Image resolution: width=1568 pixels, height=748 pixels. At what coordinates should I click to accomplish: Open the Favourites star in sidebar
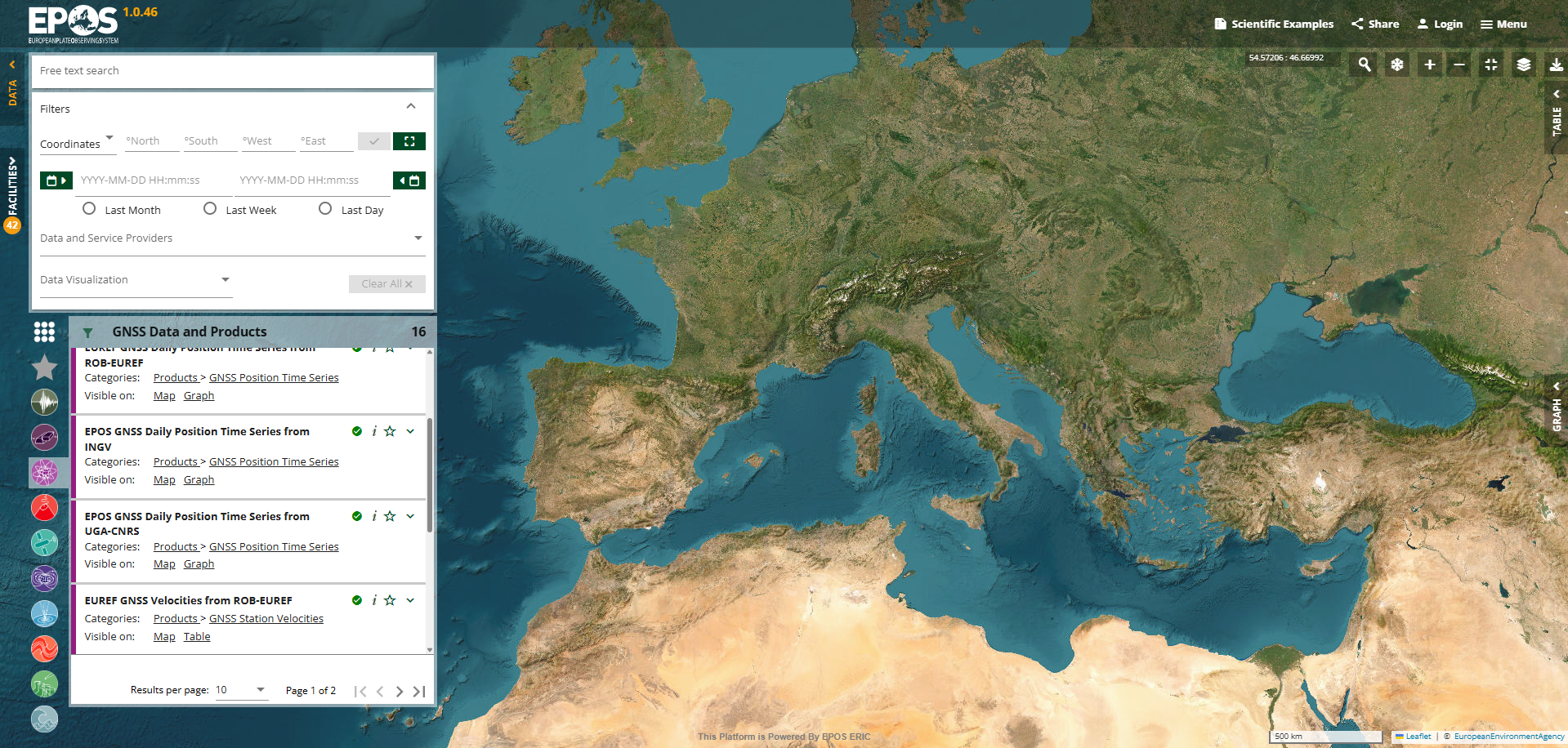pos(44,367)
